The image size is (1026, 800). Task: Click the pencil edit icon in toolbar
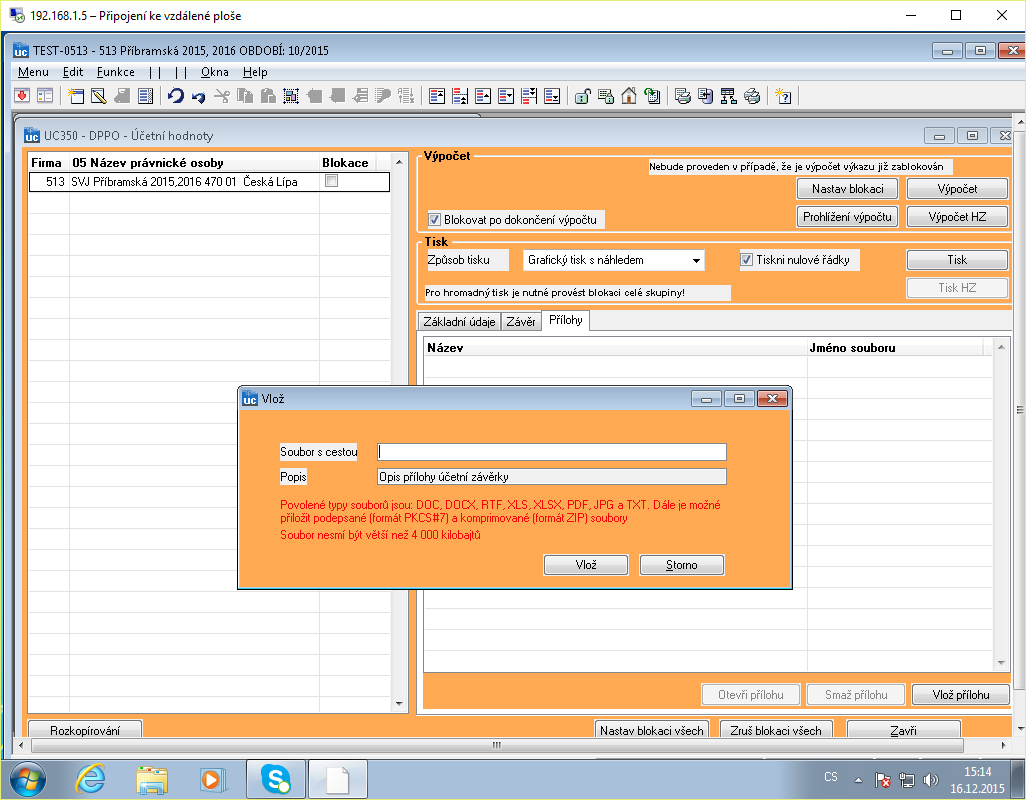coord(99,96)
